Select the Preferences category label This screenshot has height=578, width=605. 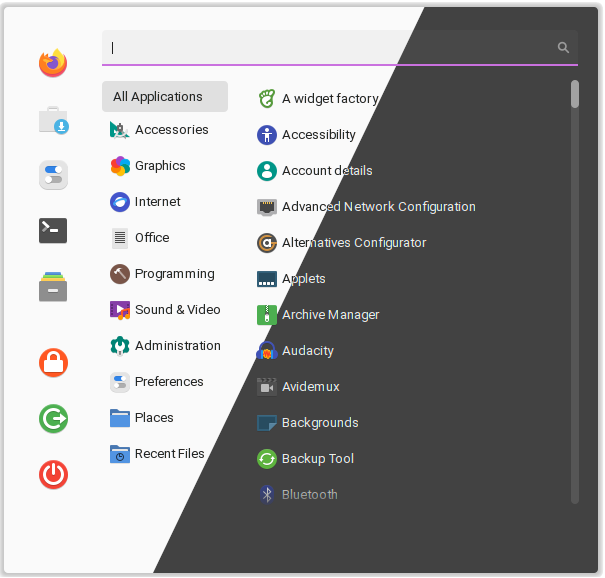[169, 382]
